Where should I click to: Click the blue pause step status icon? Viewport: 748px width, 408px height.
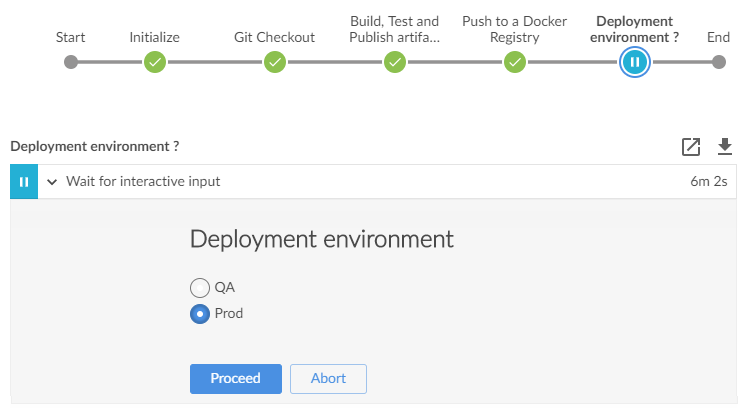click(24, 182)
